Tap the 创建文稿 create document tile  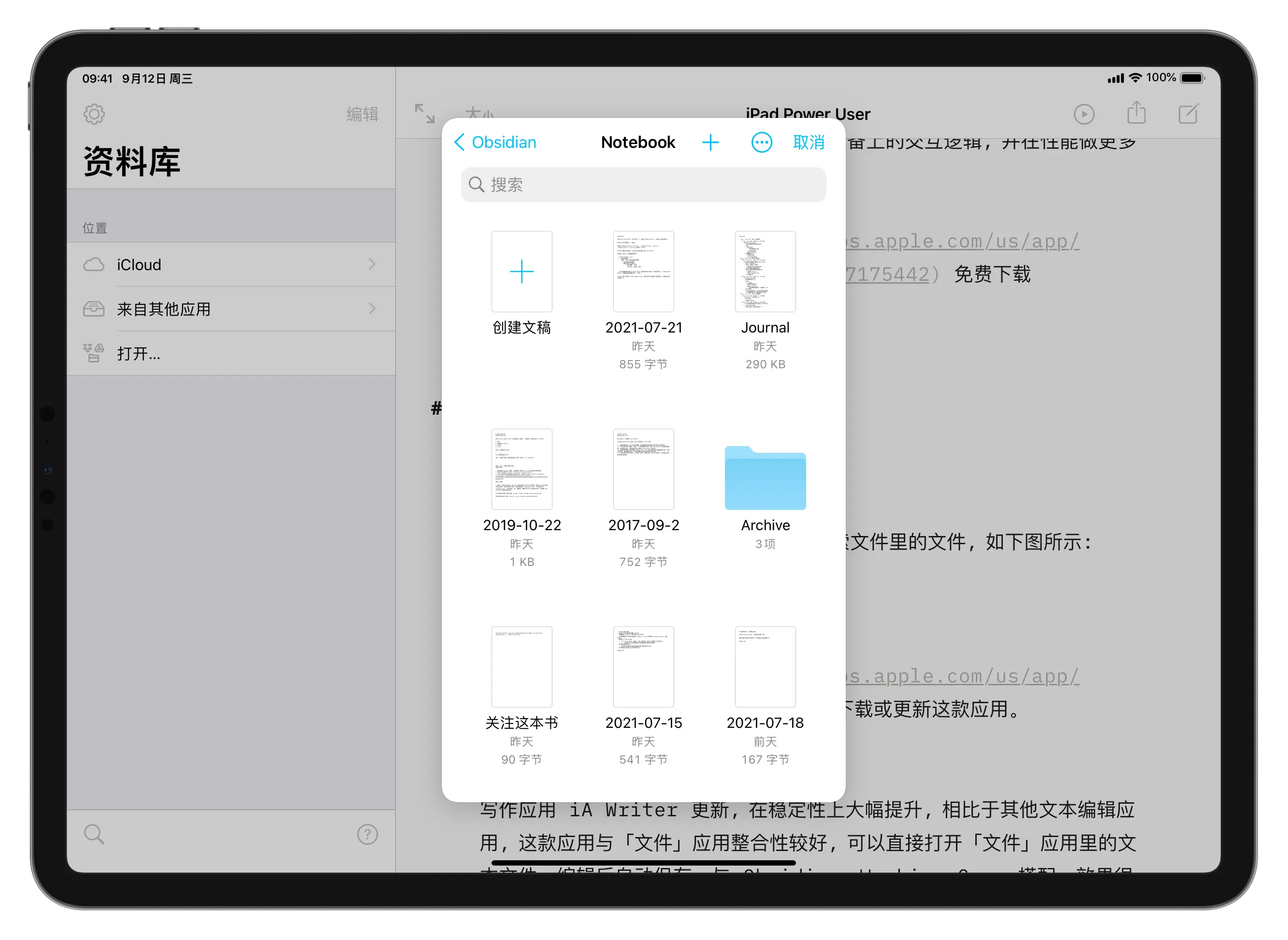coord(521,272)
